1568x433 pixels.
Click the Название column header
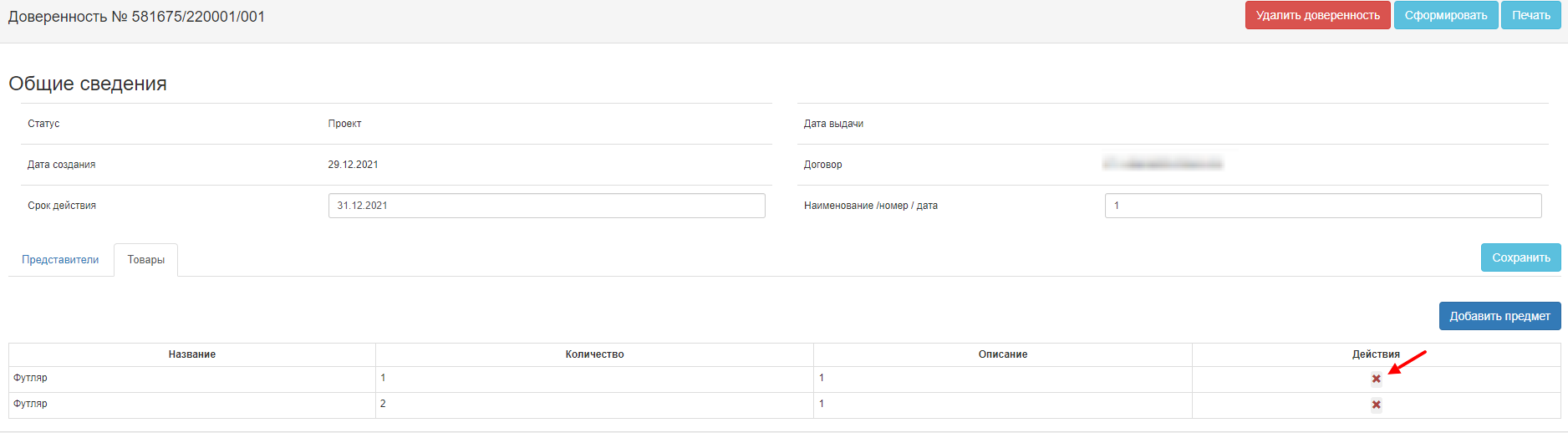tap(192, 354)
